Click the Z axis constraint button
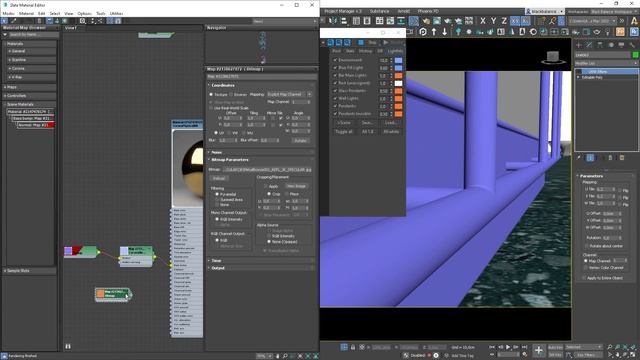The height and width of the screenshot is (360, 640). tap(504, 21)
